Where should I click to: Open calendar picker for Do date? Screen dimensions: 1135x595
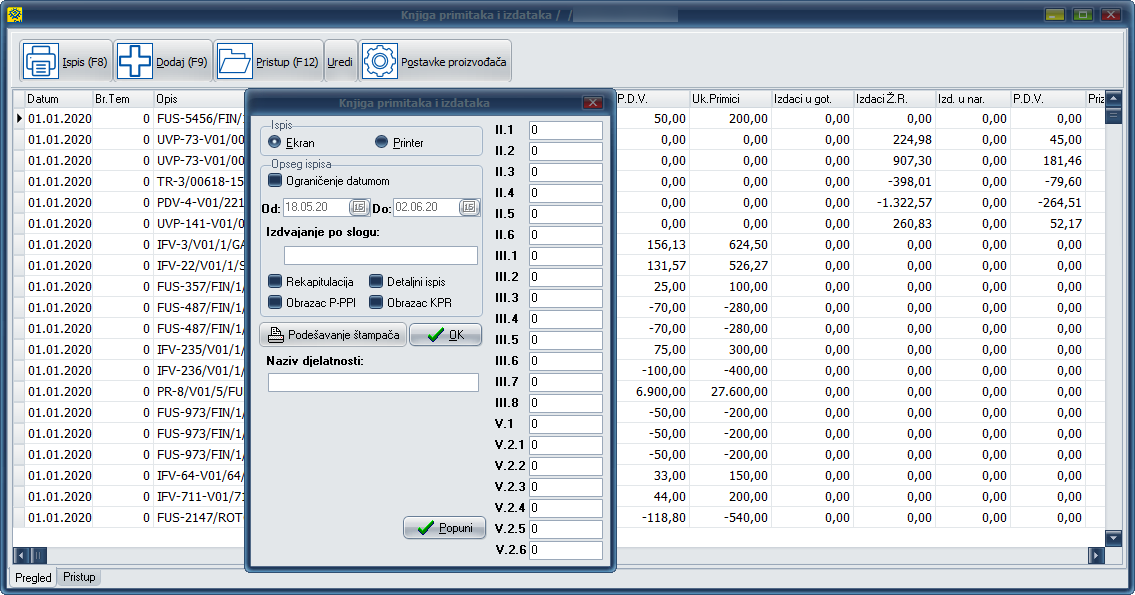pos(469,207)
